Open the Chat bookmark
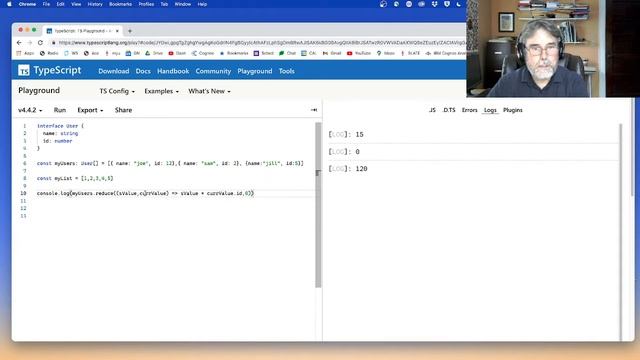640x360 pixels. tap(287, 53)
